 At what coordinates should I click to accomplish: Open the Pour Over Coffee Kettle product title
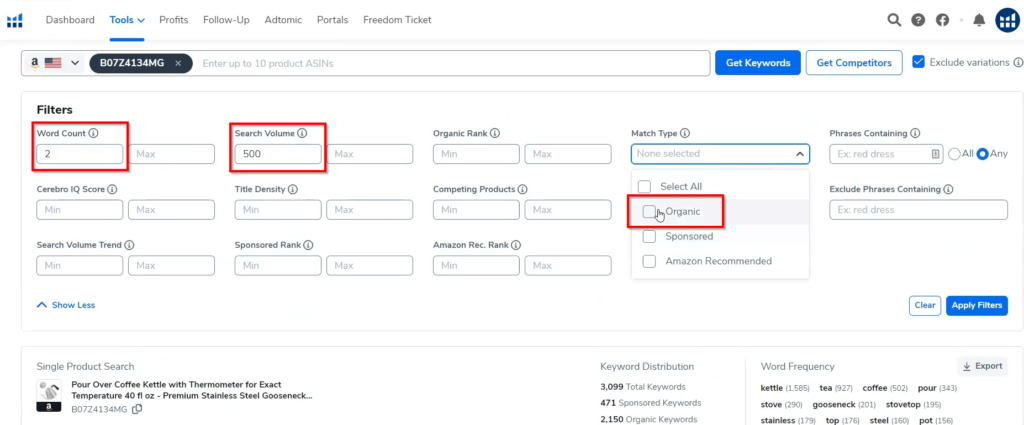191,390
